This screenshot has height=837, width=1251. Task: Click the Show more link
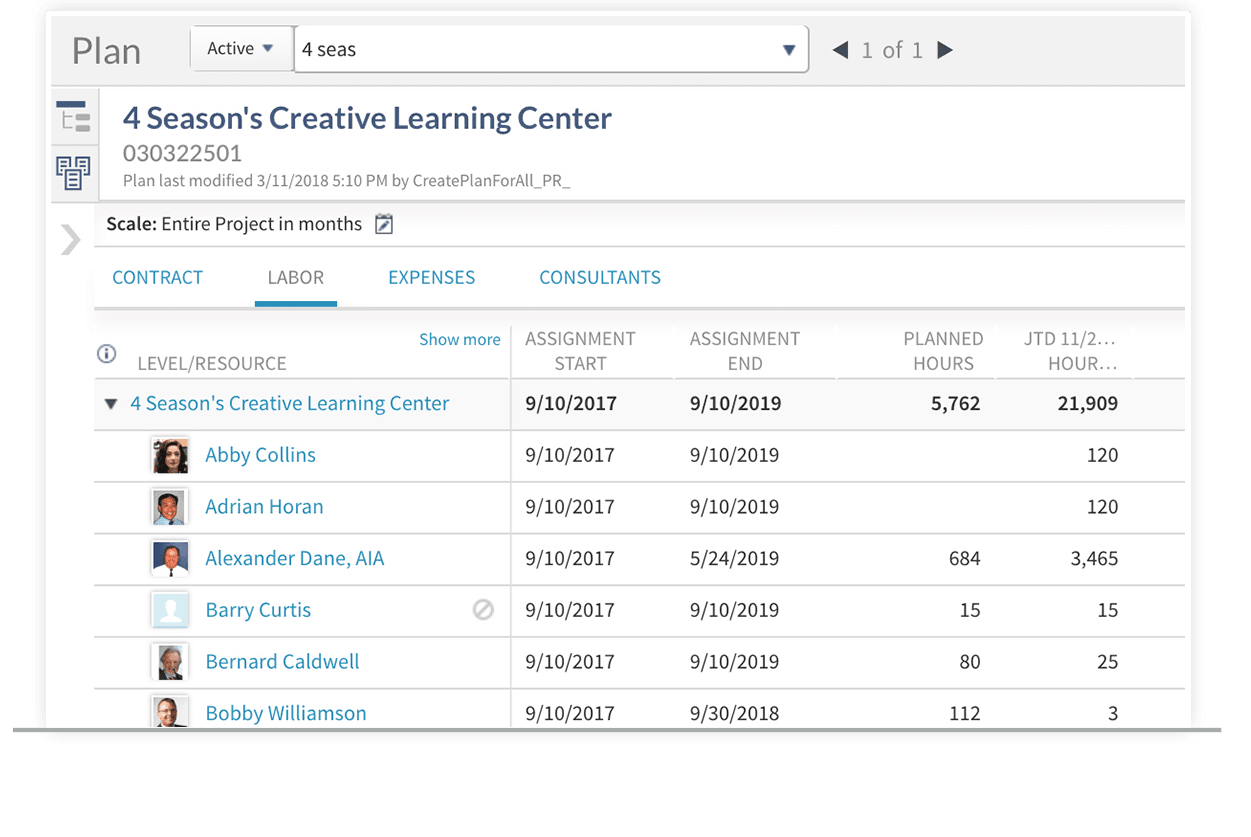[459, 339]
